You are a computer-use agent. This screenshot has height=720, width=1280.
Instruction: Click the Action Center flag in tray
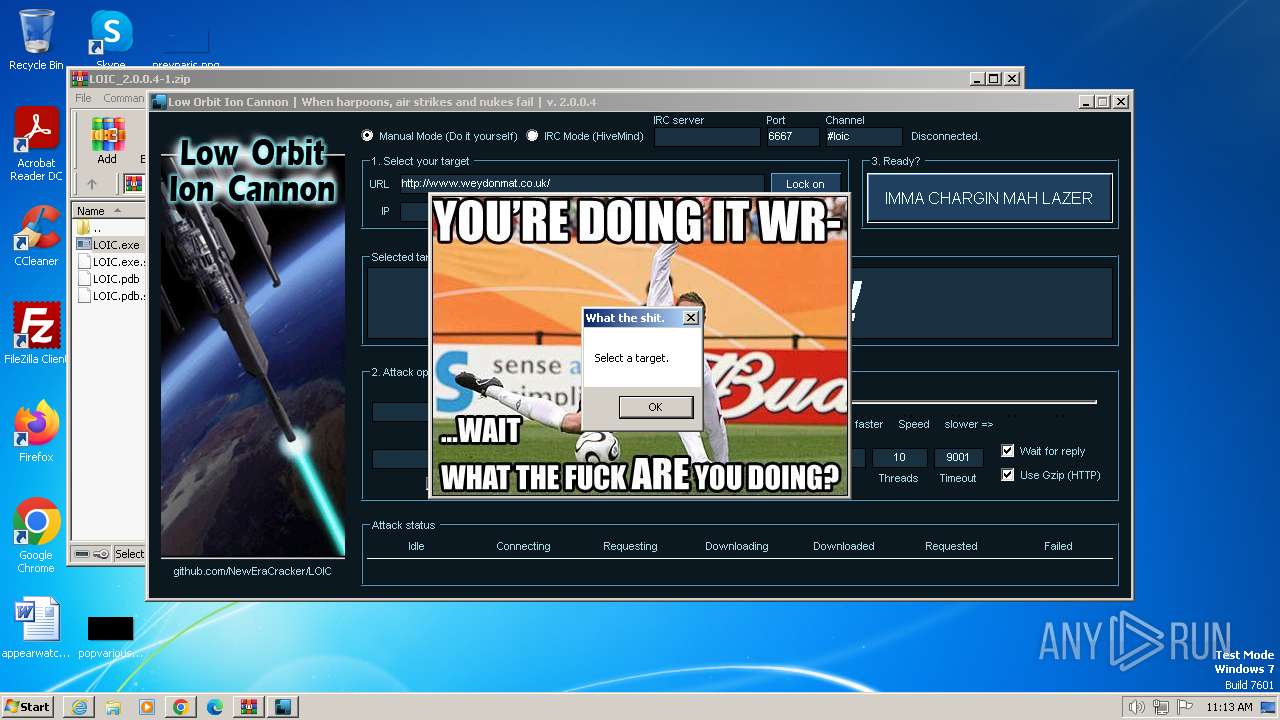pos(1184,707)
